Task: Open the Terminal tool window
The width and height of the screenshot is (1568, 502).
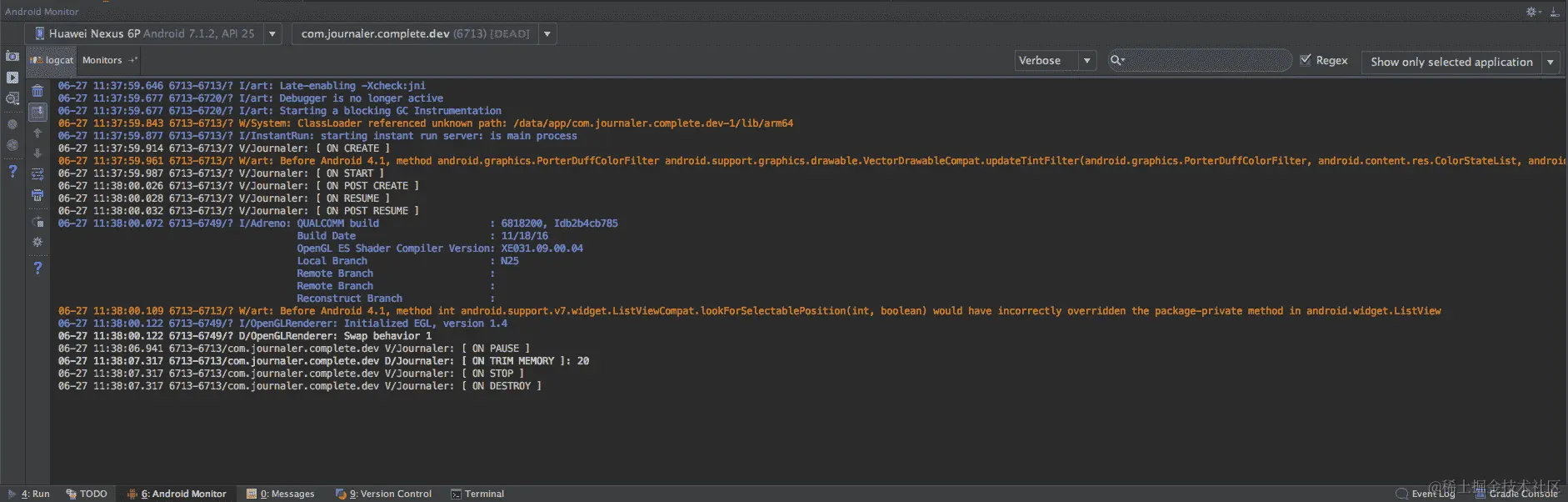Action: (x=477, y=494)
